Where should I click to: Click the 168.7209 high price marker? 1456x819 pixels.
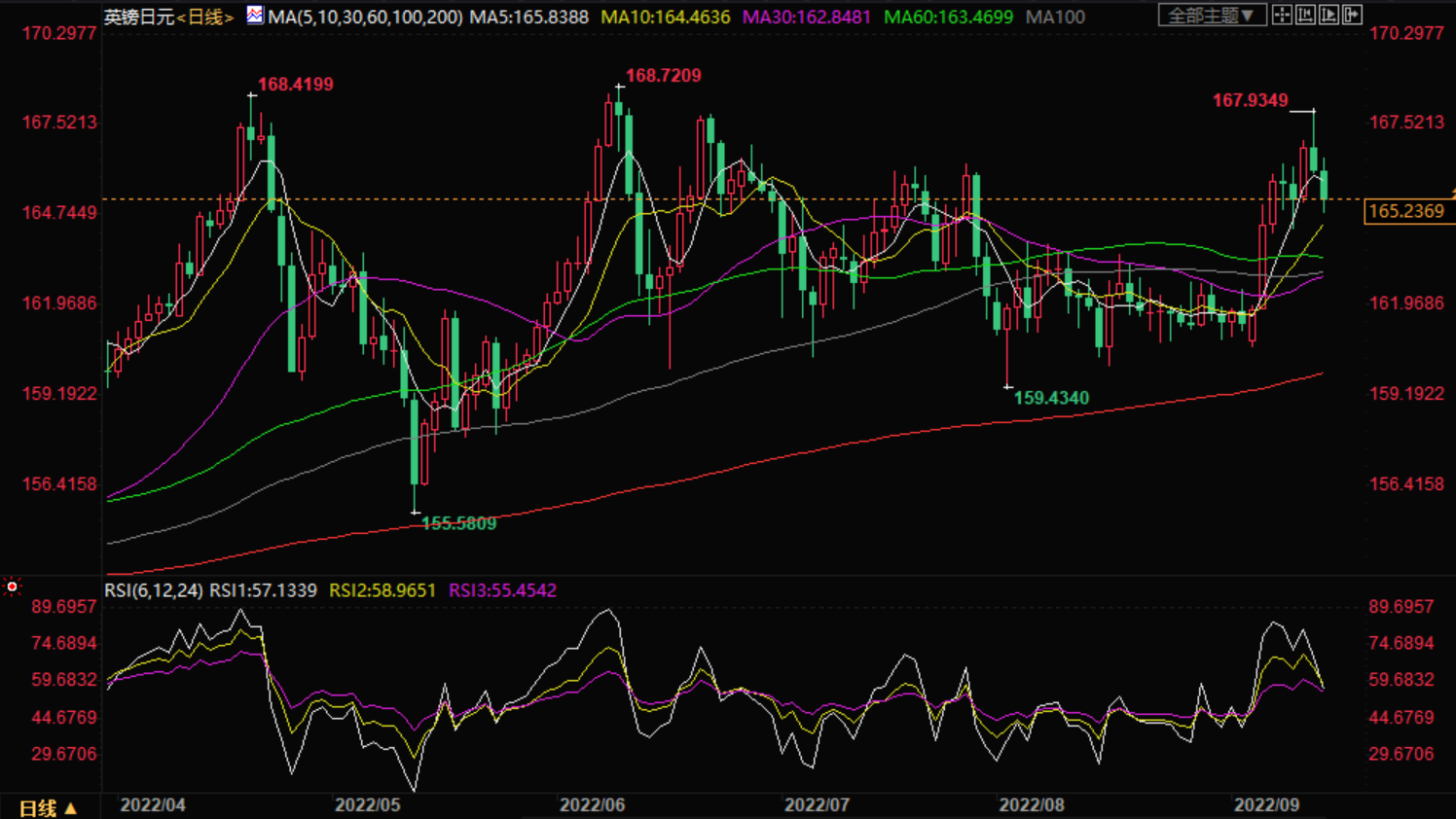coord(663,76)
